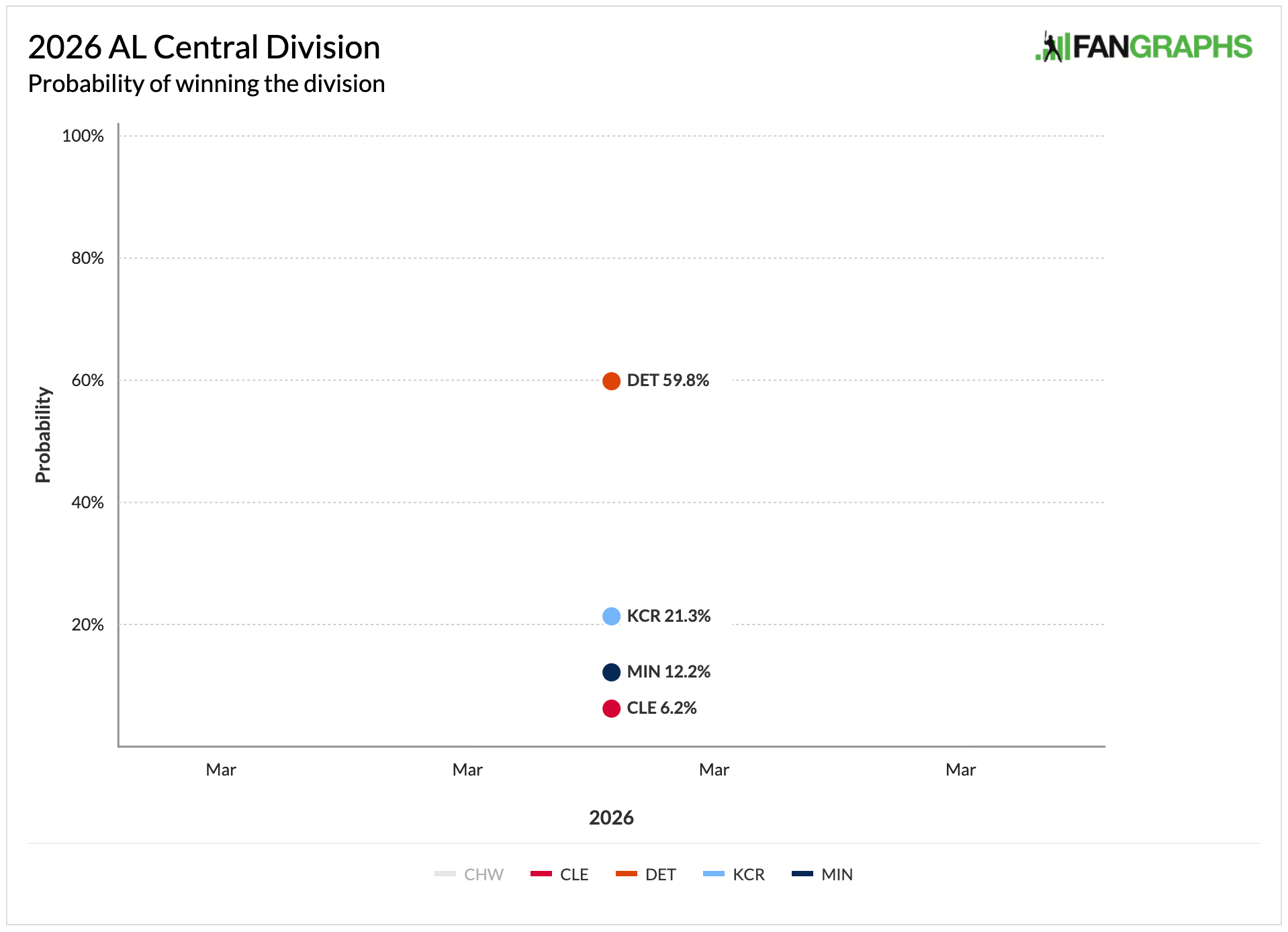Select the red CLE data point marker
Image resolution: width=1288 pixels, height=932 pixels.
point(611,708)
